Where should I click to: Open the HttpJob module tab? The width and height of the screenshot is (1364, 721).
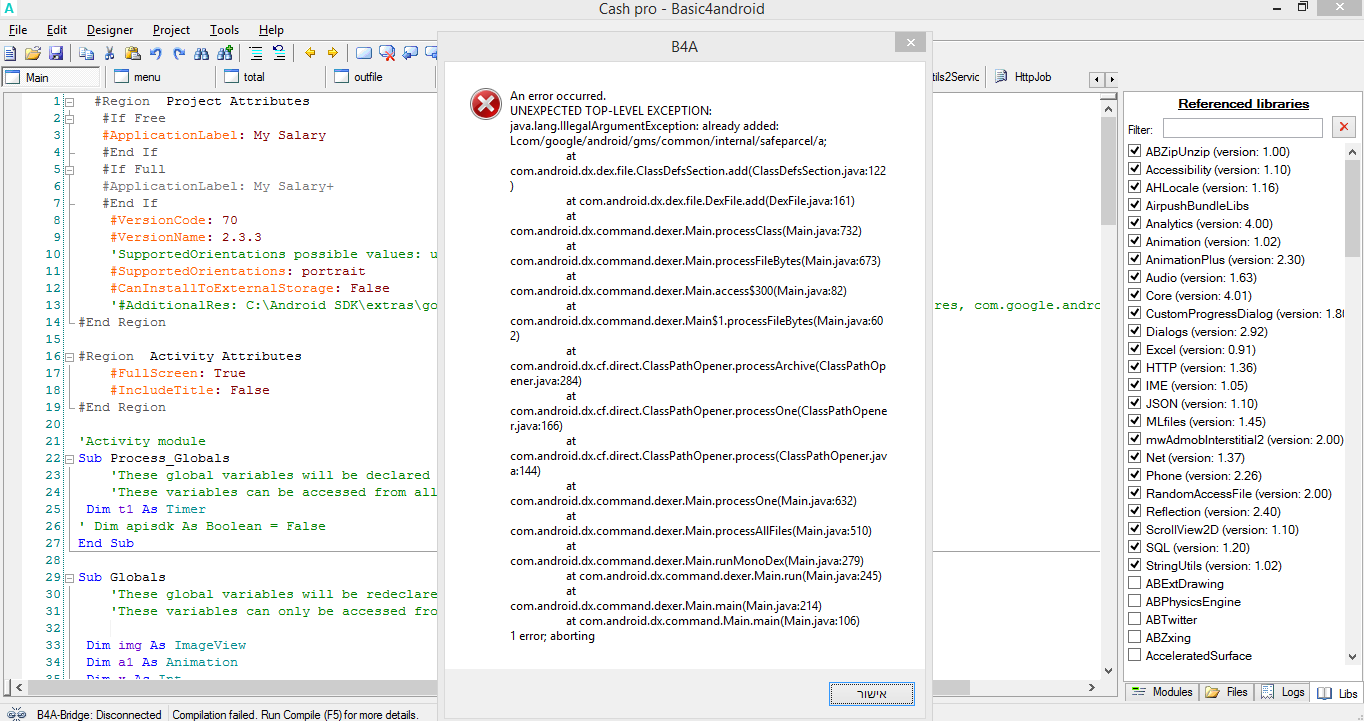pyautogui.click(x=1024, y=77)
